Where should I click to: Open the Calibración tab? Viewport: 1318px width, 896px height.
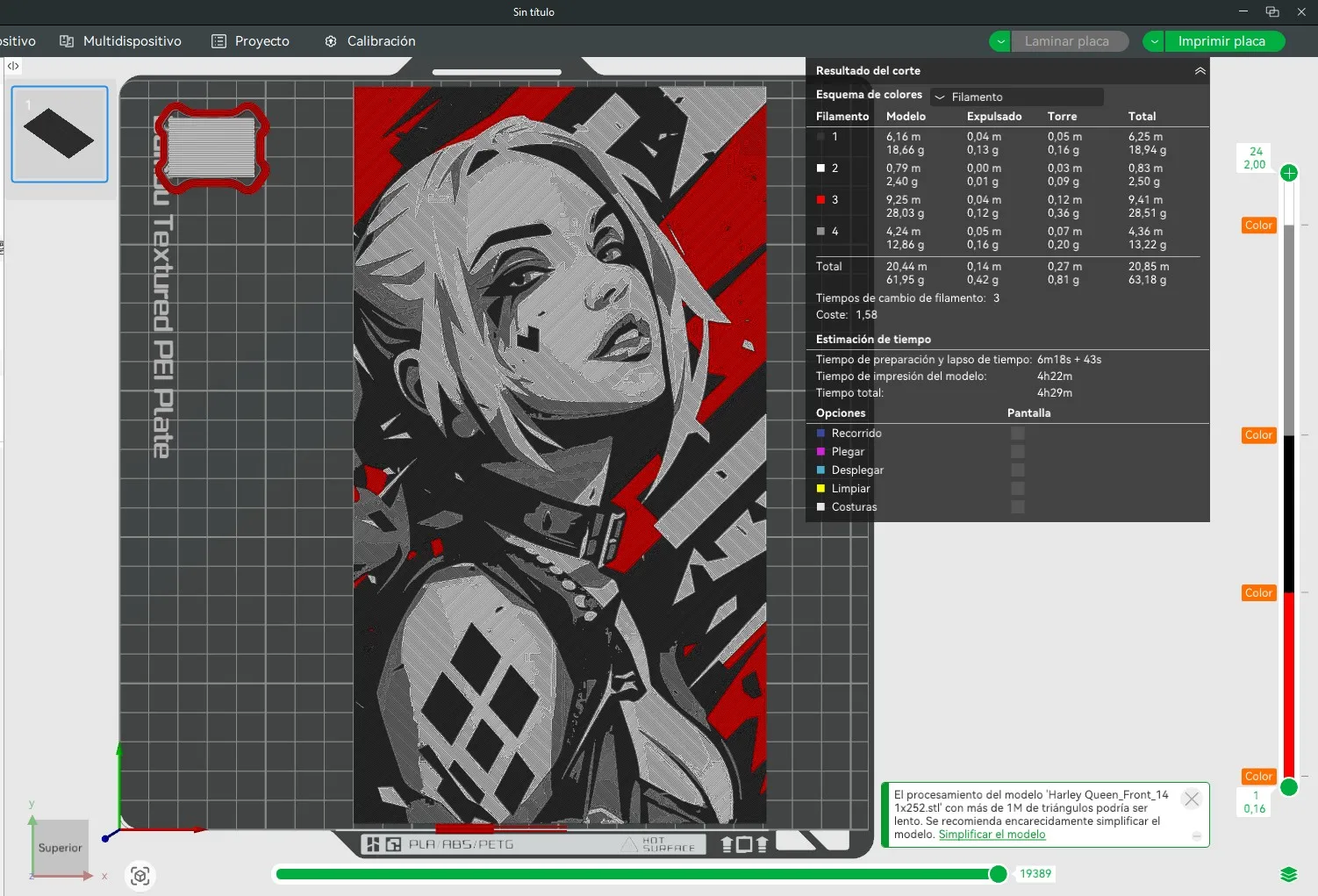369,41
